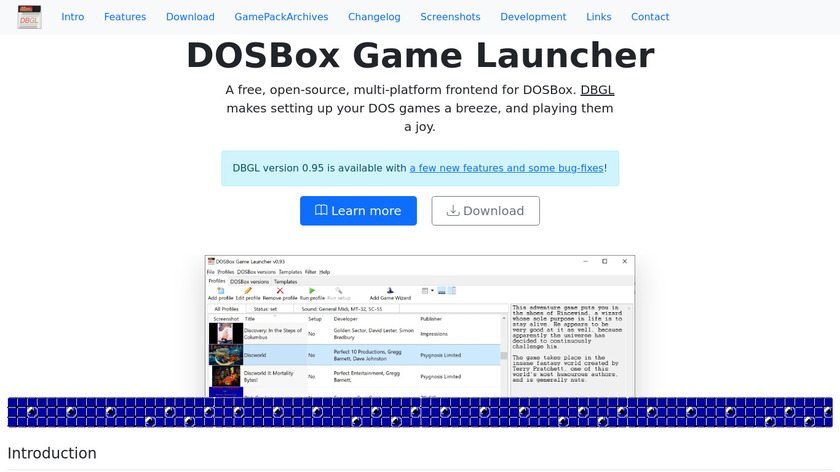This screenshot has height=472, width=840.
Task: Click the Publisher column header in the screenshot
Action: tap(431, 319)
